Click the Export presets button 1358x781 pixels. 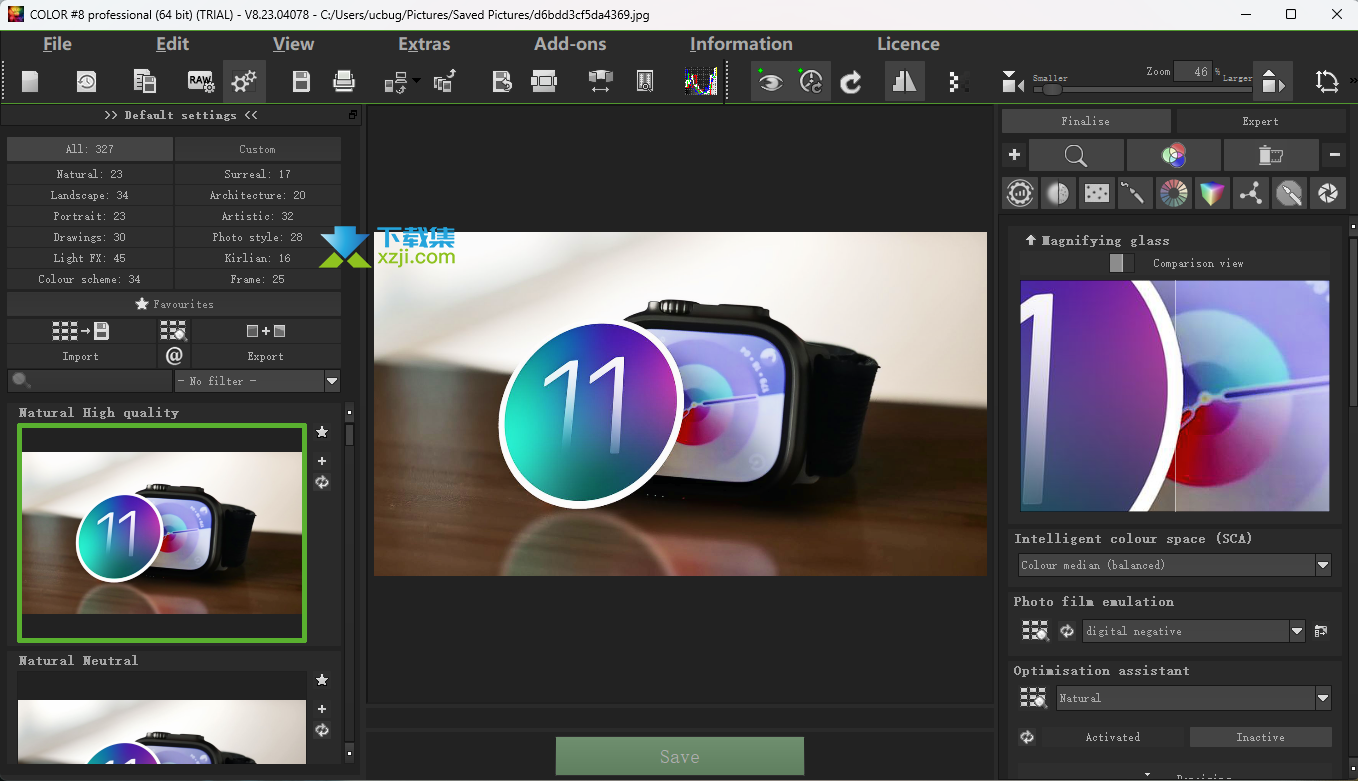[266, 343]
